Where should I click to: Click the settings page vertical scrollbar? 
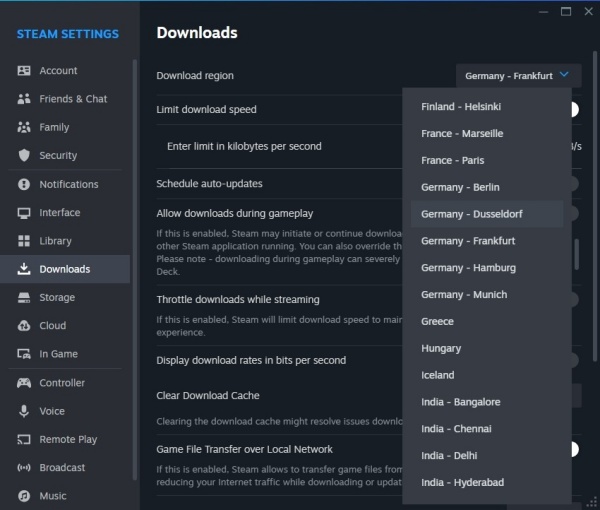(x=595, y=207)
